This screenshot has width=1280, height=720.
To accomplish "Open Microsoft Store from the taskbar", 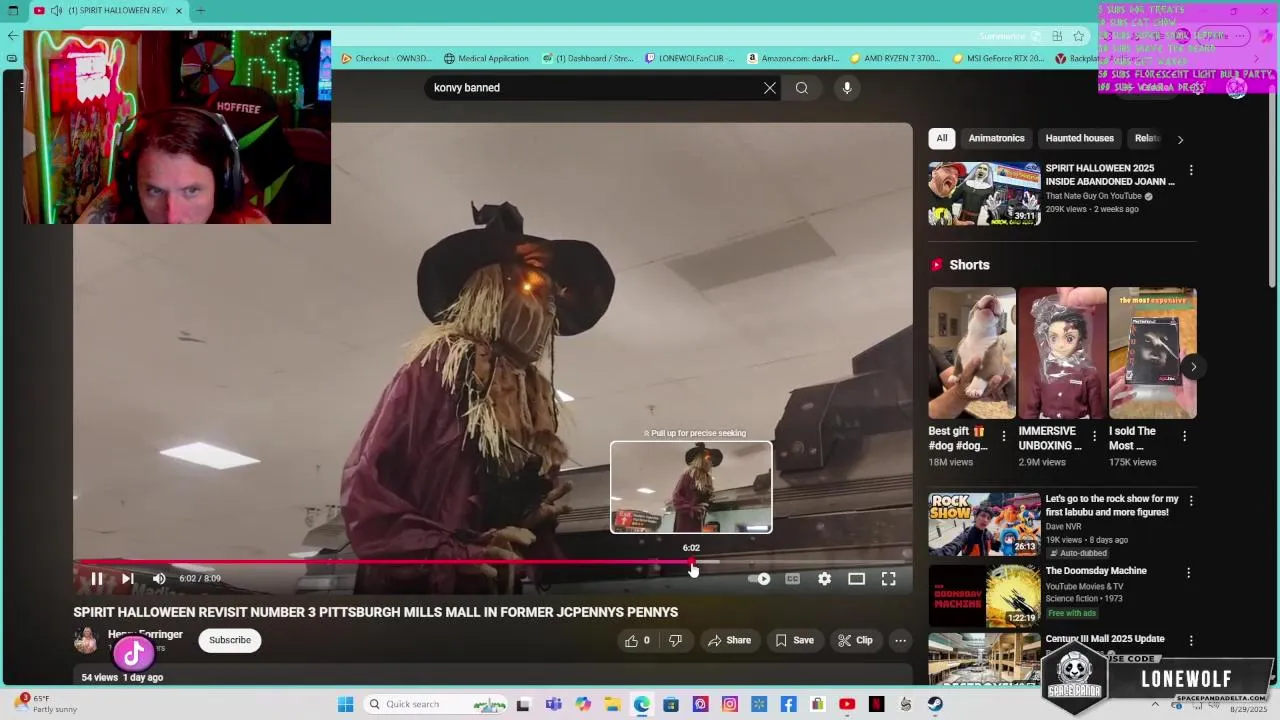I will 671,704.
